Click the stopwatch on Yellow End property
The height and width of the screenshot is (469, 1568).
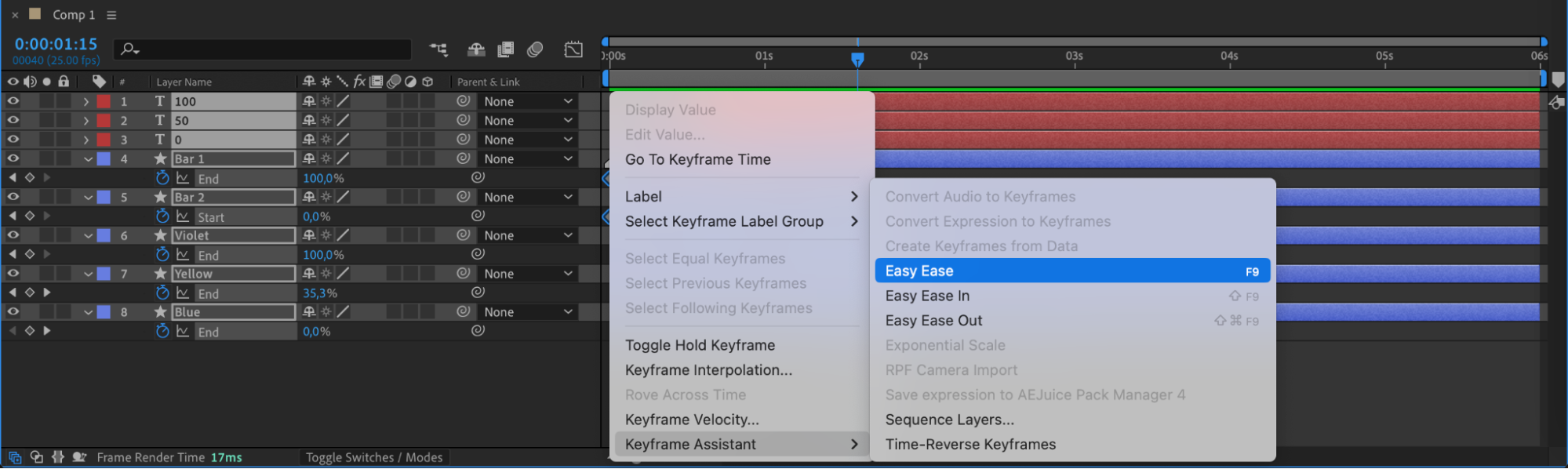[162, 293]
